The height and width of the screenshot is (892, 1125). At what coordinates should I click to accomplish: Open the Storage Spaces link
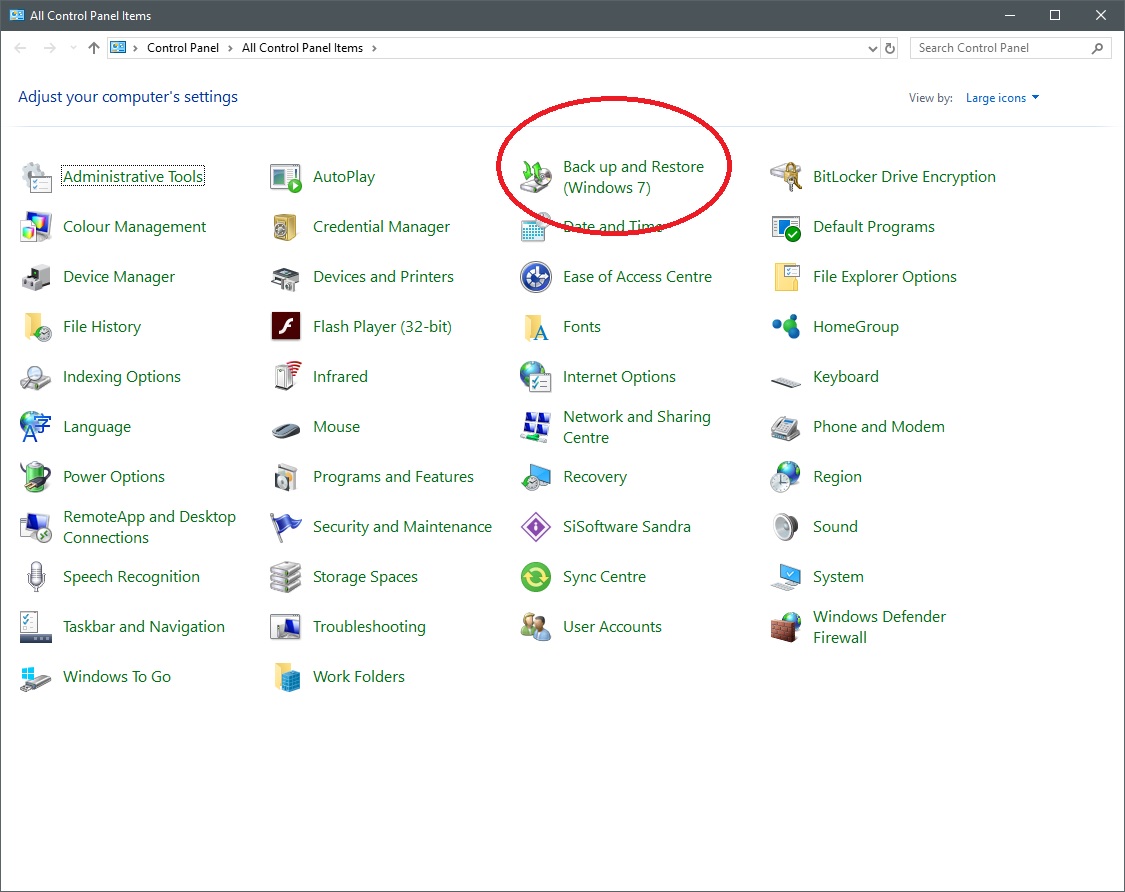[x=365, y=577]
